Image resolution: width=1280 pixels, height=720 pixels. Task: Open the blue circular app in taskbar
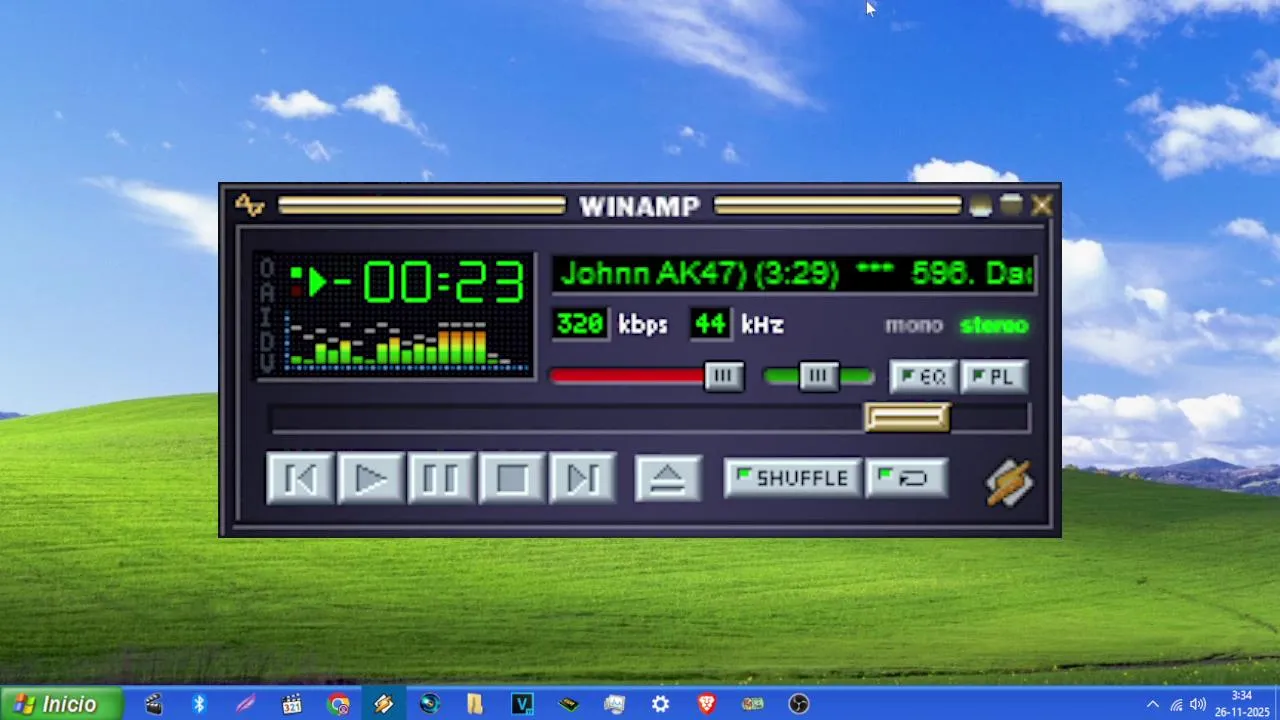click(x=430, y=704)
